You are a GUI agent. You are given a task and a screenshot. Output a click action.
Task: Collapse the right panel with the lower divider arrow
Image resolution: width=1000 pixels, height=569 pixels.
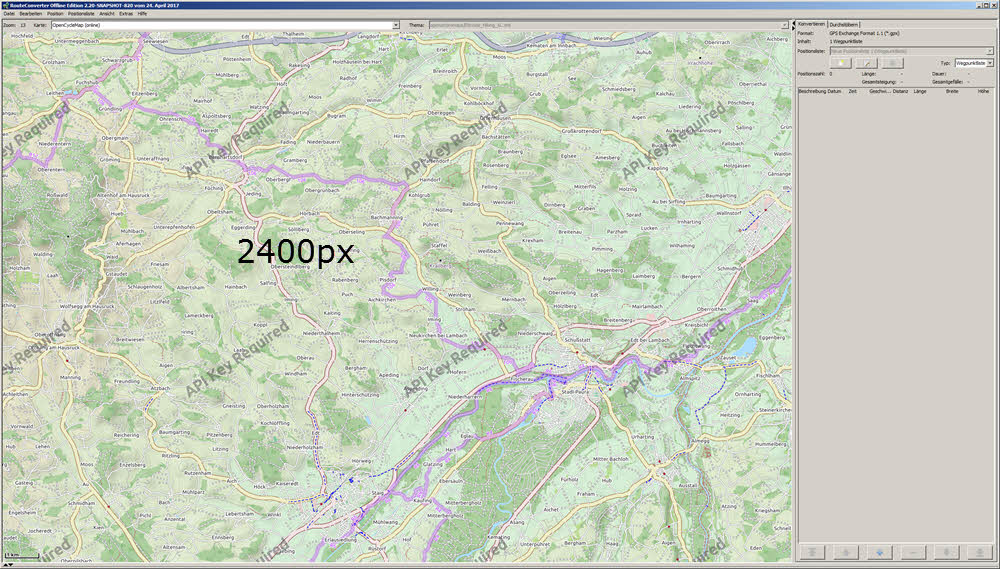pos(793,27)
